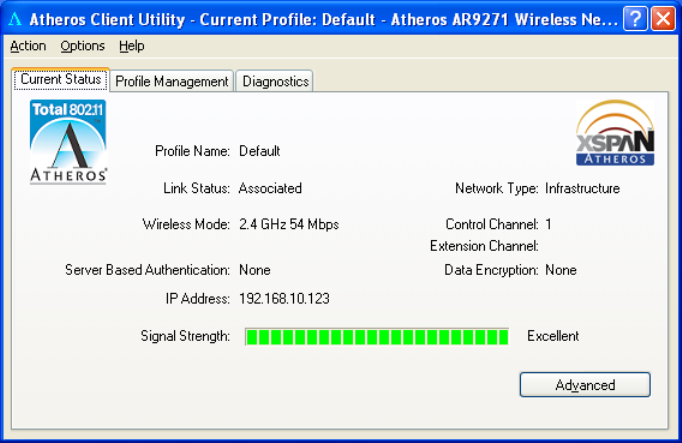Click the "IP Address:" label
The height and width of the screenshot is (443, 682).
(197, 299)
